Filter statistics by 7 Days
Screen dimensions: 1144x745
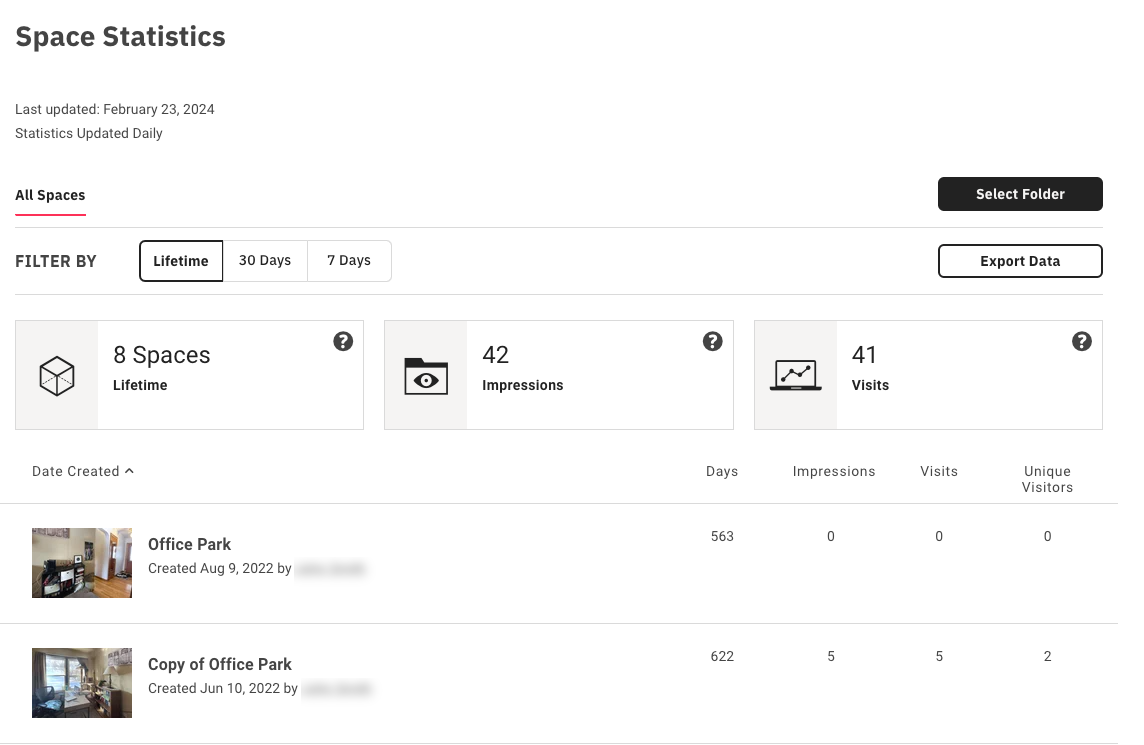pyautogui.click(x=349, y=261)
